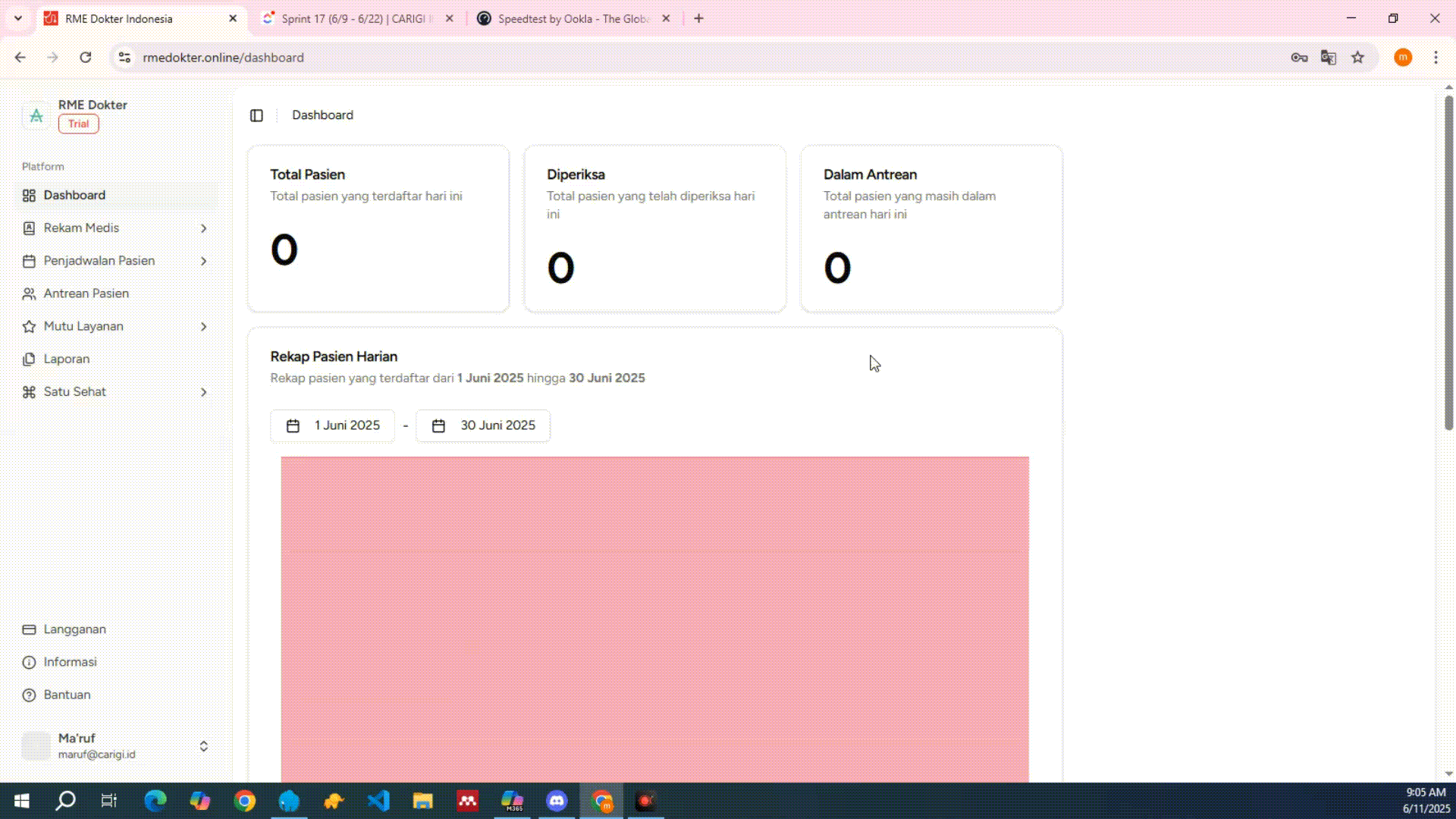Expand the Satu Sehat chevron
This screenshot has width=1456, height=819.
click(x=203, y=392)
